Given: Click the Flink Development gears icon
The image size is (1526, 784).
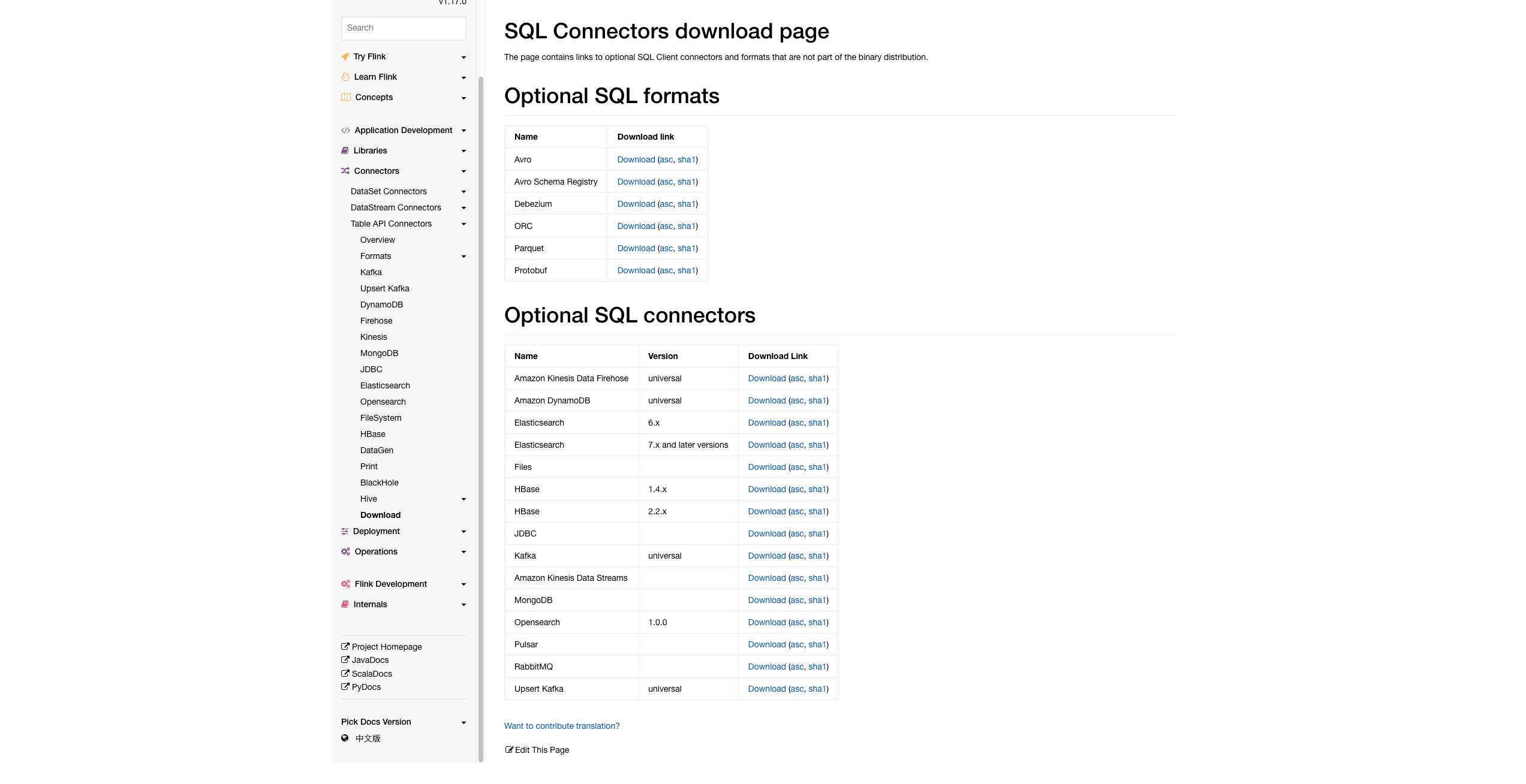Looking at the screenshot, I should [346, 584].
